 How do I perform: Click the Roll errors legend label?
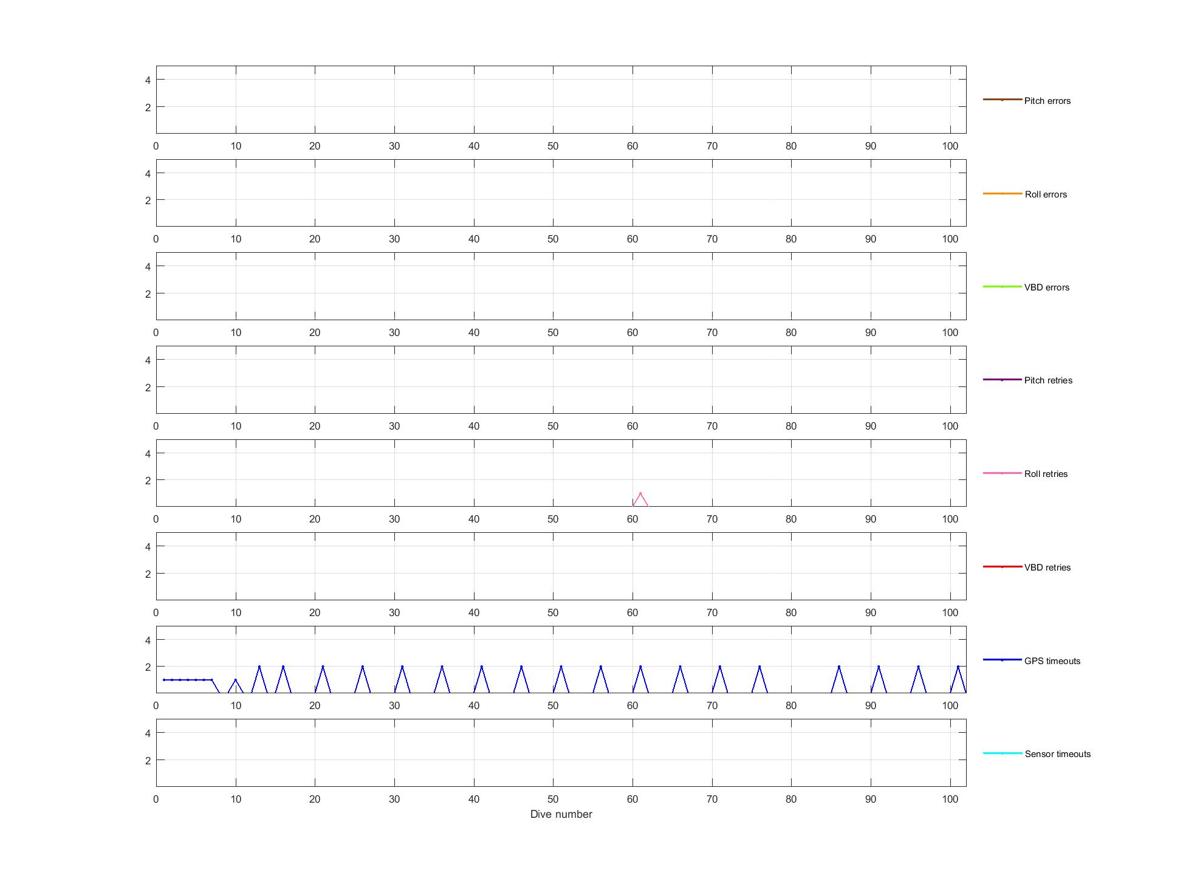1046,194
